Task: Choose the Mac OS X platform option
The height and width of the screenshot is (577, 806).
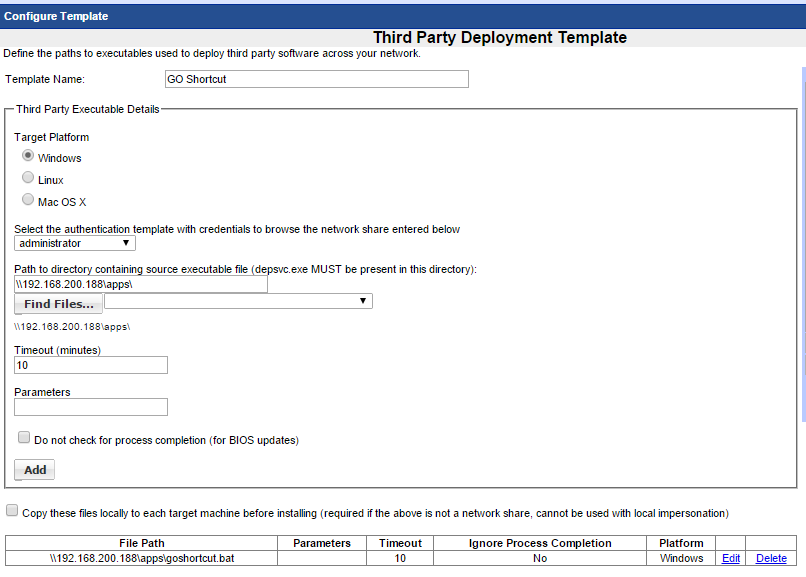Action: (28, 200)
